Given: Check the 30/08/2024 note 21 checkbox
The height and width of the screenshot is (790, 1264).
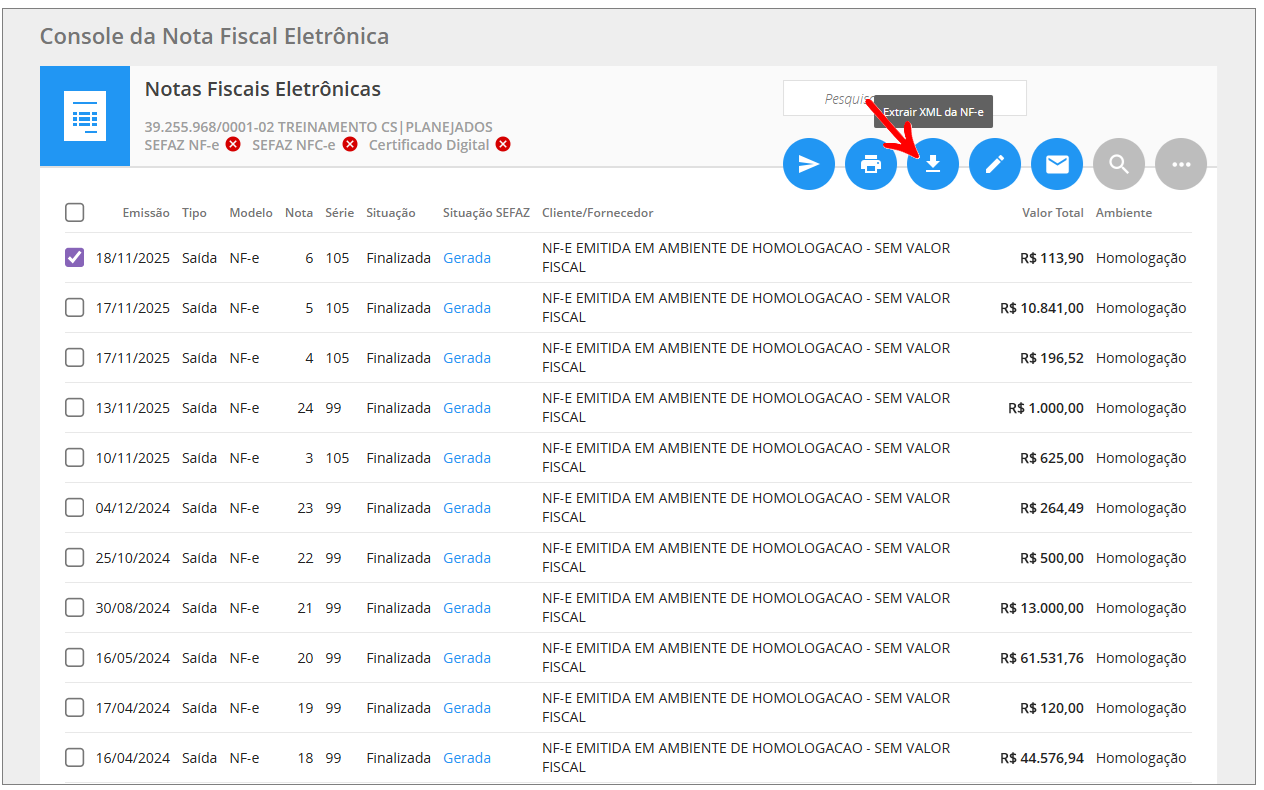Looking at the screenshot, I should (75, 608).
